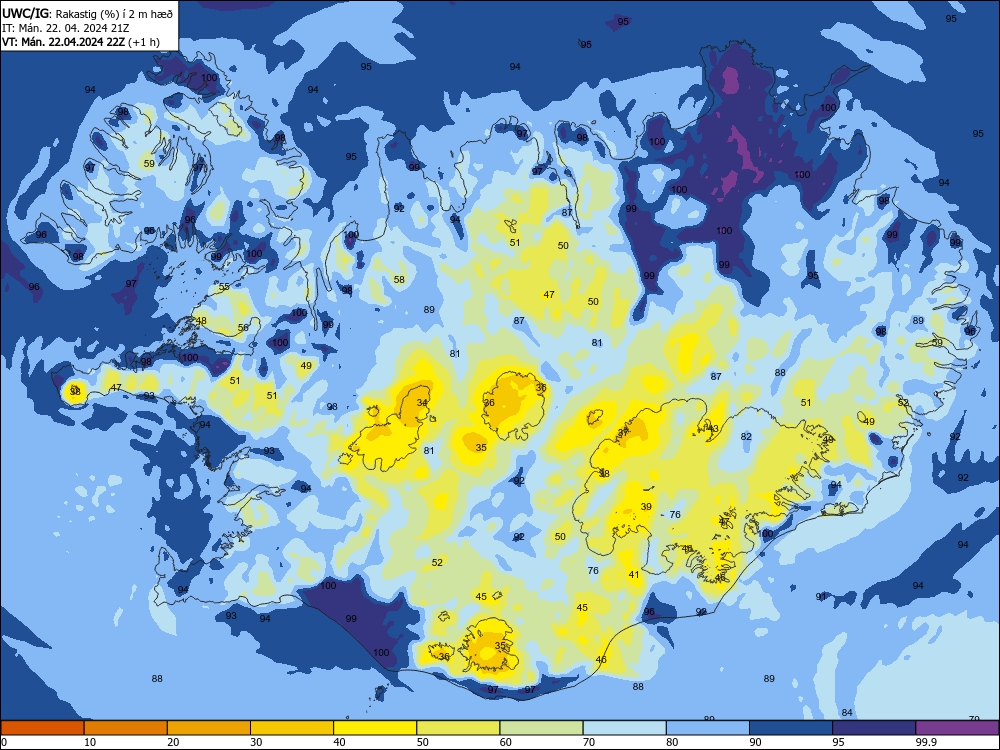The width and height of the screenshot is (1000, 750).
Task: Click the map value "56"
Action: pyautogui.click(x=243, y=328)
